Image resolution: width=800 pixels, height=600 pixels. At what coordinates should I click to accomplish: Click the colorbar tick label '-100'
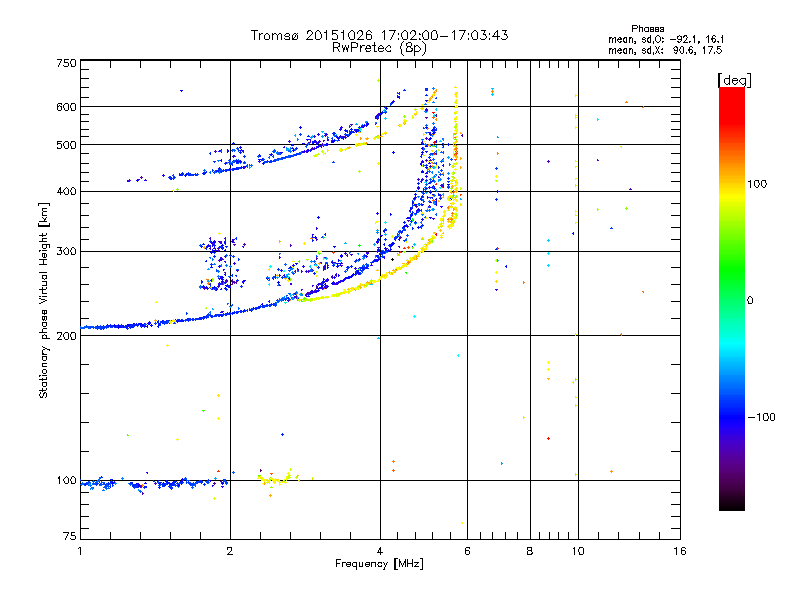pyautogui.click(x=761, y=417)
